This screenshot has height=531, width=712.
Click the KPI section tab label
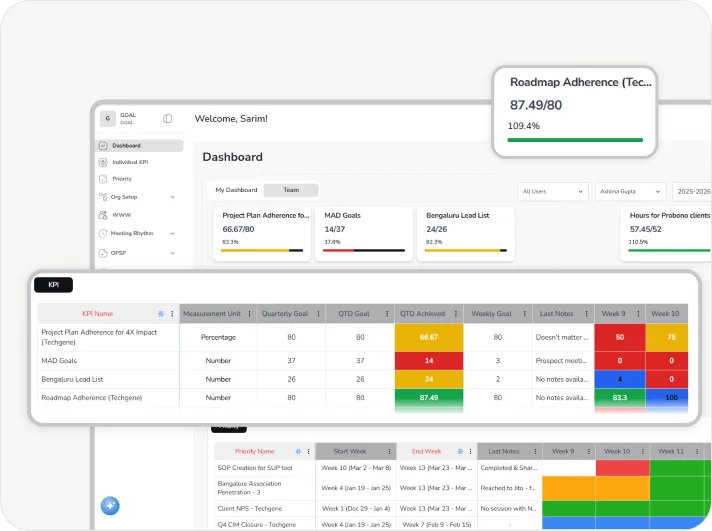[54, 285]
